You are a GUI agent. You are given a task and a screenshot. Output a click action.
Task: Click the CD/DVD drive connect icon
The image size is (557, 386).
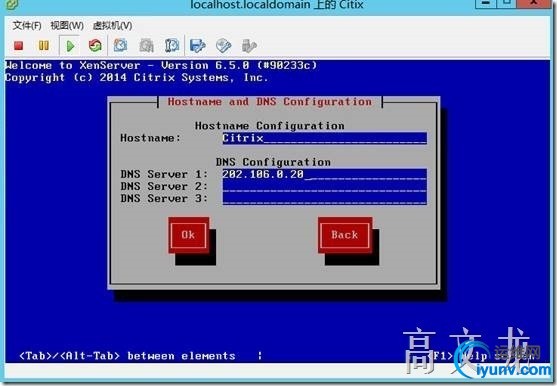point(223,45)
